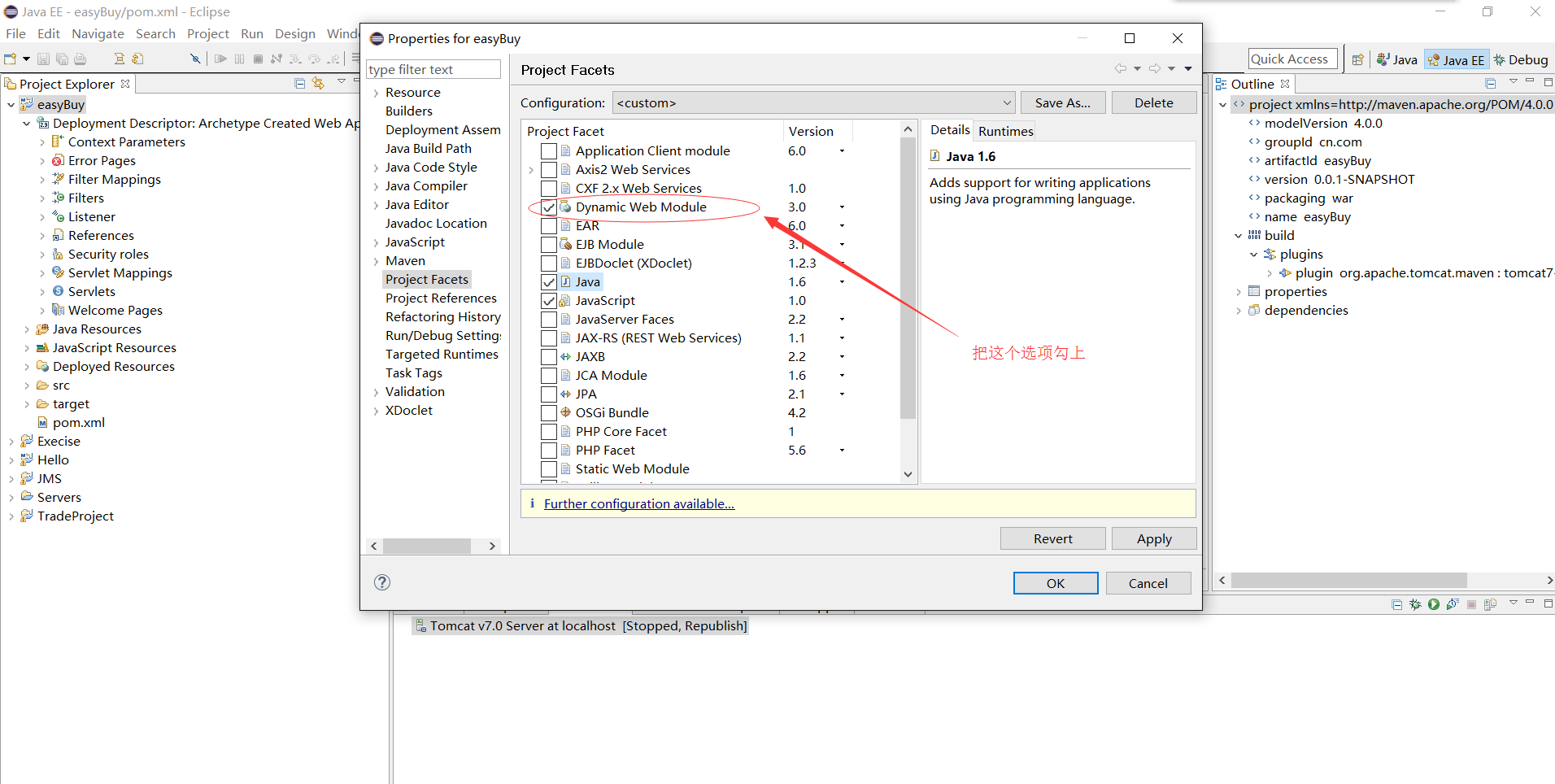Click the Step Into icon in toolbar
Screen dimensions: 1555x784
(x=295, y=59)
